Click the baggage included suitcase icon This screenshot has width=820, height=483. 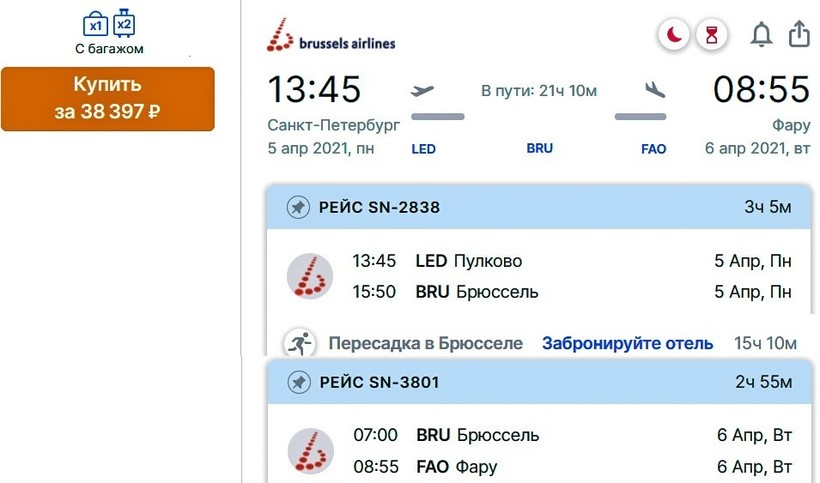108,23
